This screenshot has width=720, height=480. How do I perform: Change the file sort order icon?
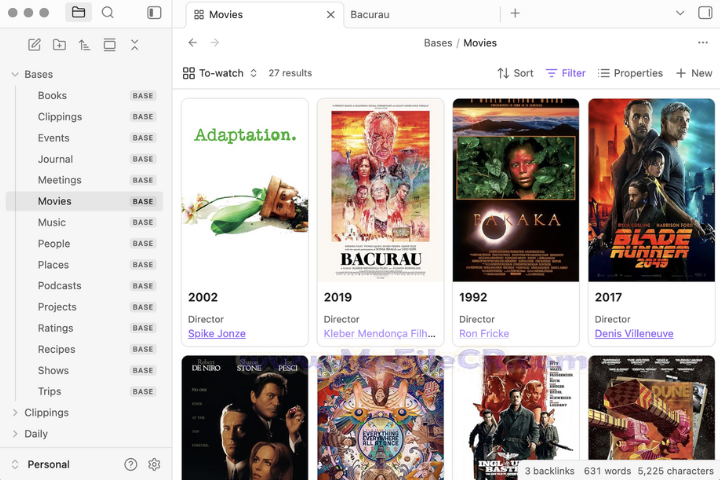pos(84,45)
